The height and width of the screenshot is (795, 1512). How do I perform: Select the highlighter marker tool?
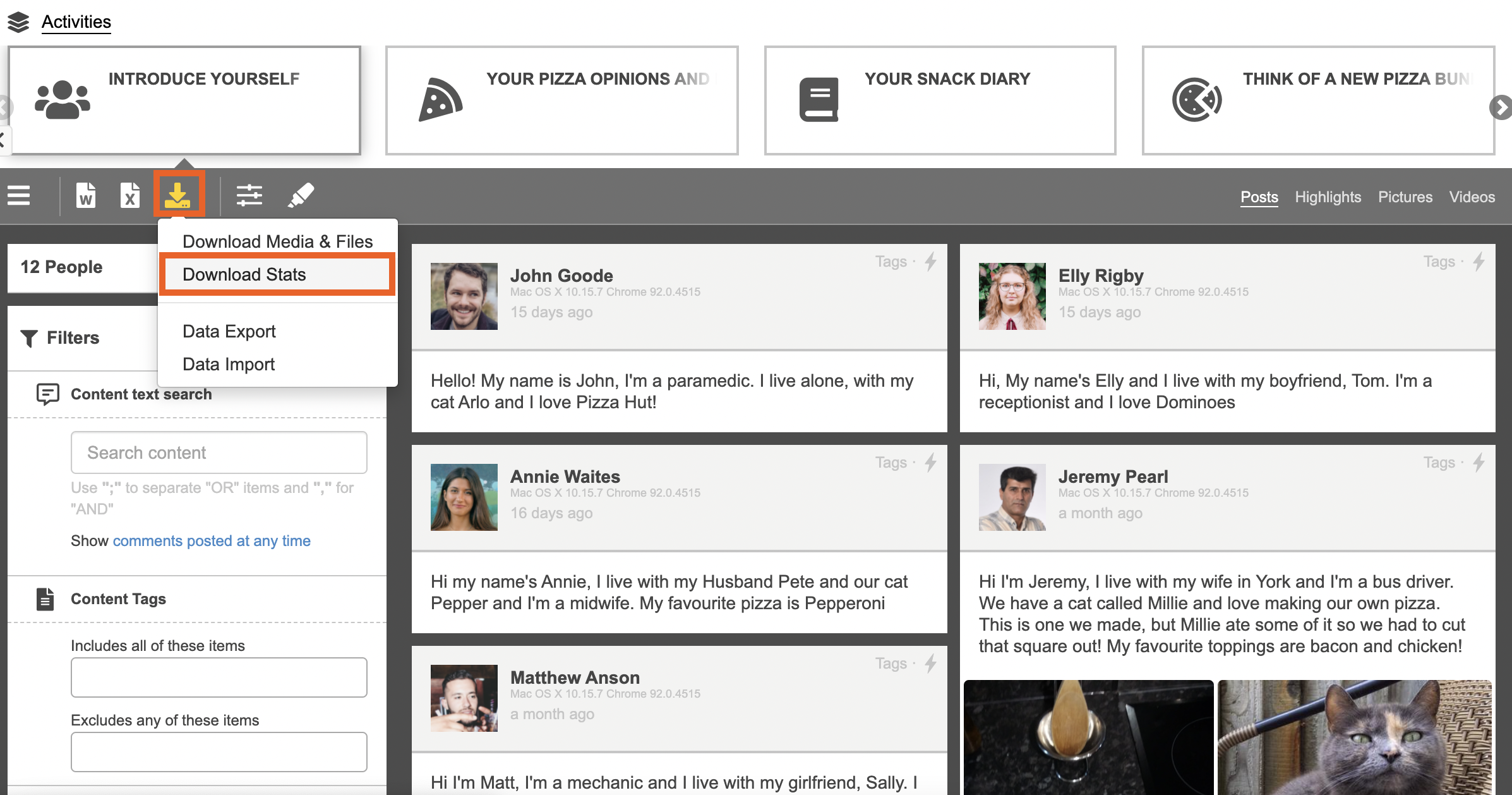[x=301, y=196]
